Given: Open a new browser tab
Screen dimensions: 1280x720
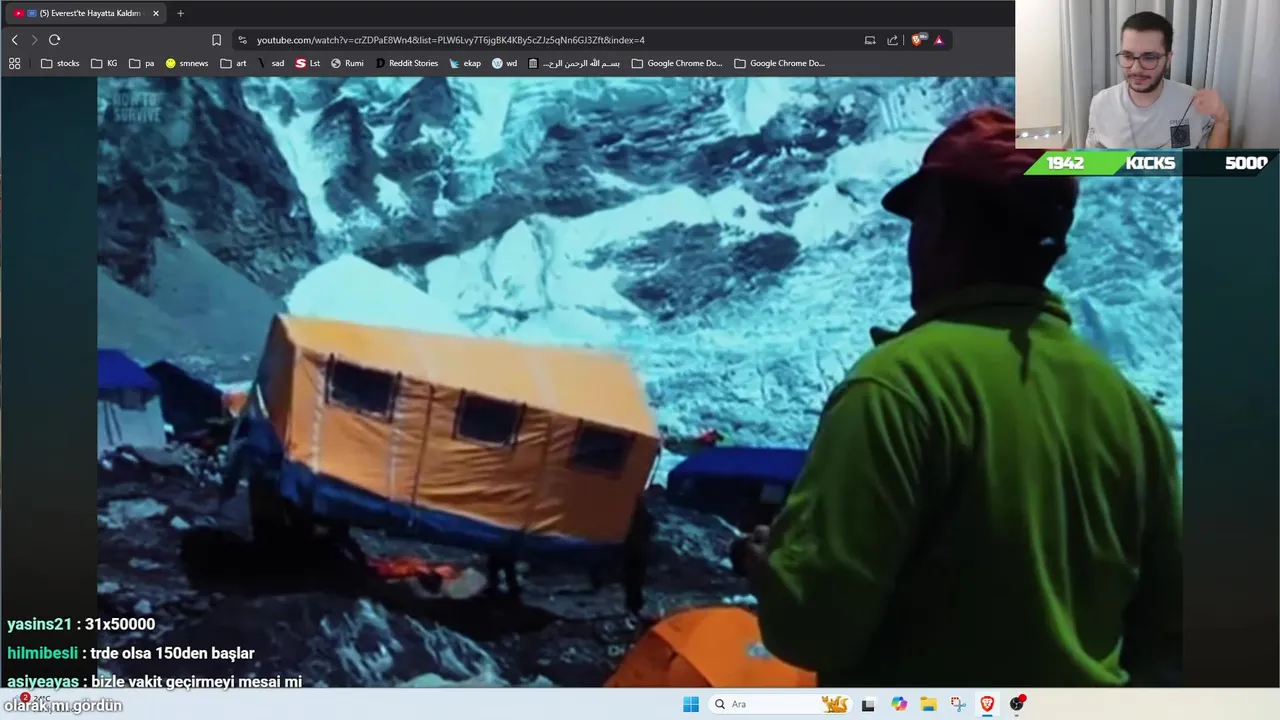Looking at the screenshot, I should click(180, 13).
